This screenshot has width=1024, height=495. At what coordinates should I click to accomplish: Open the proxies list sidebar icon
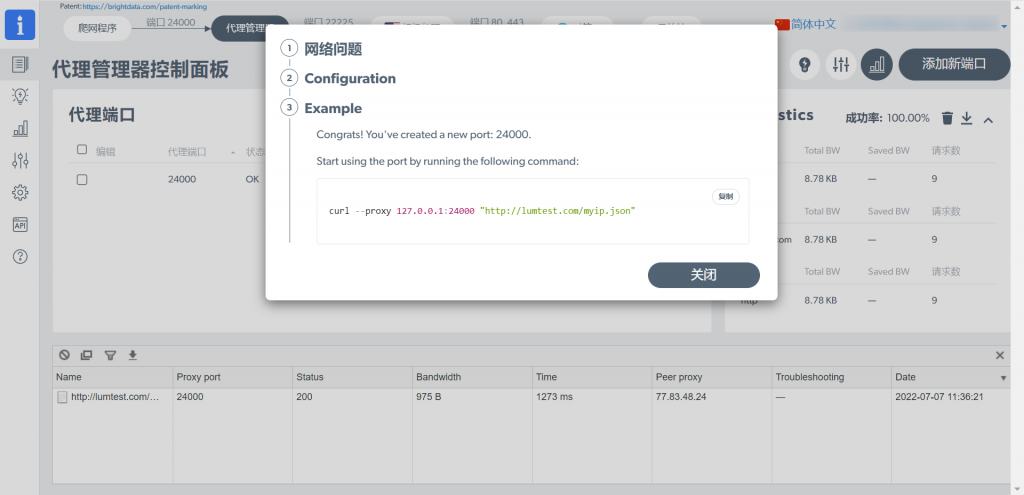tap(20, 64)
